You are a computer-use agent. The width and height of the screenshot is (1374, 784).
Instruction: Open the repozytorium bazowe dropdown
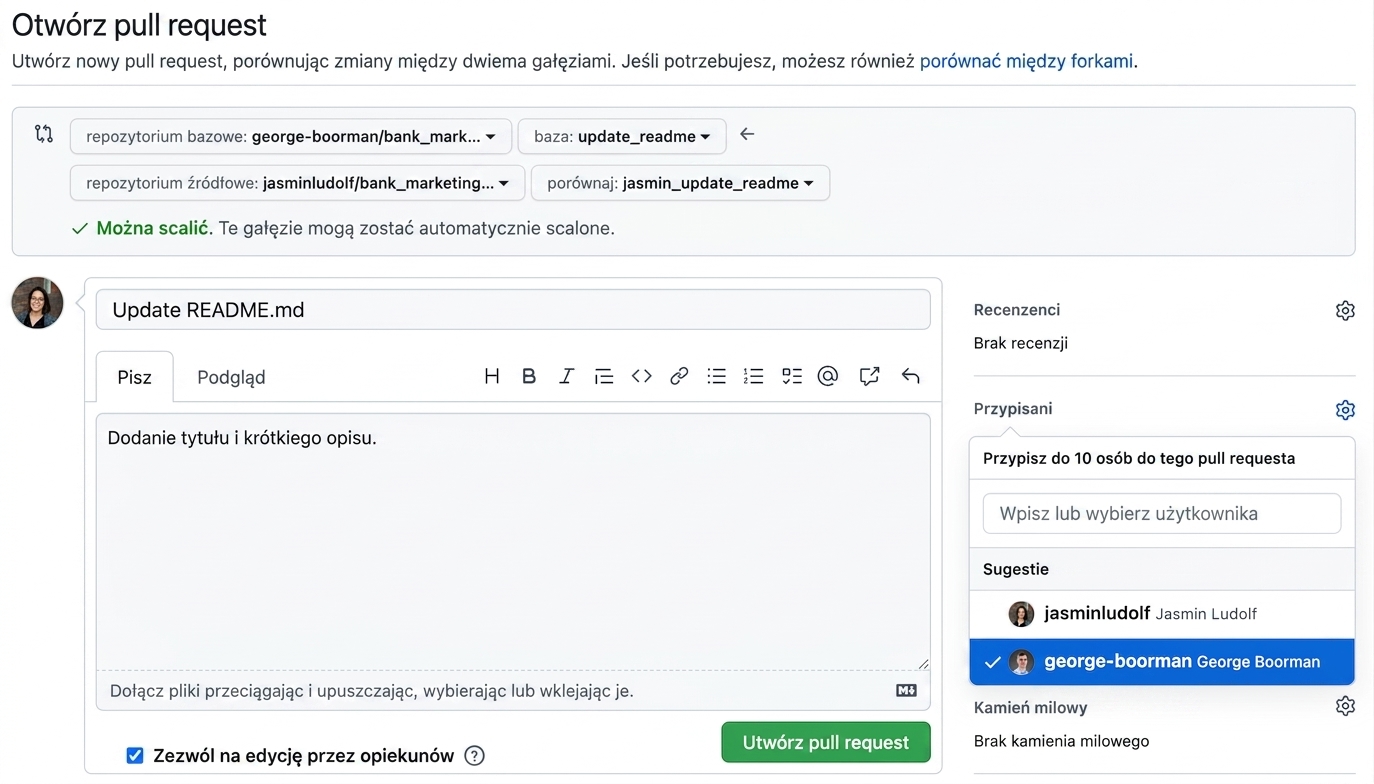(291, 136)
